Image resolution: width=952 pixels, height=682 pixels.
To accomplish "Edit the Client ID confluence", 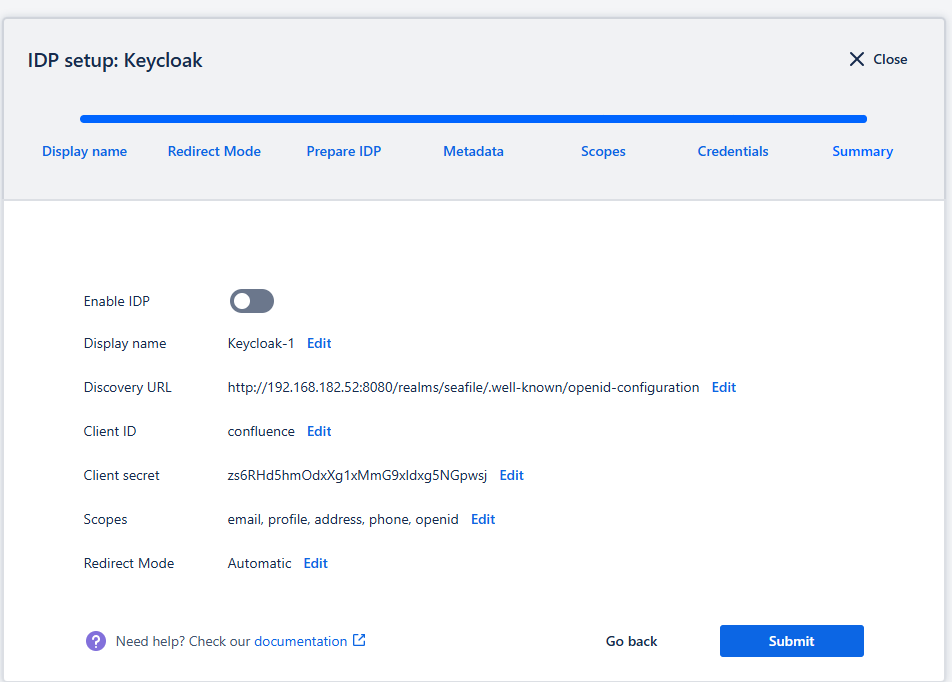I will 319,431.
